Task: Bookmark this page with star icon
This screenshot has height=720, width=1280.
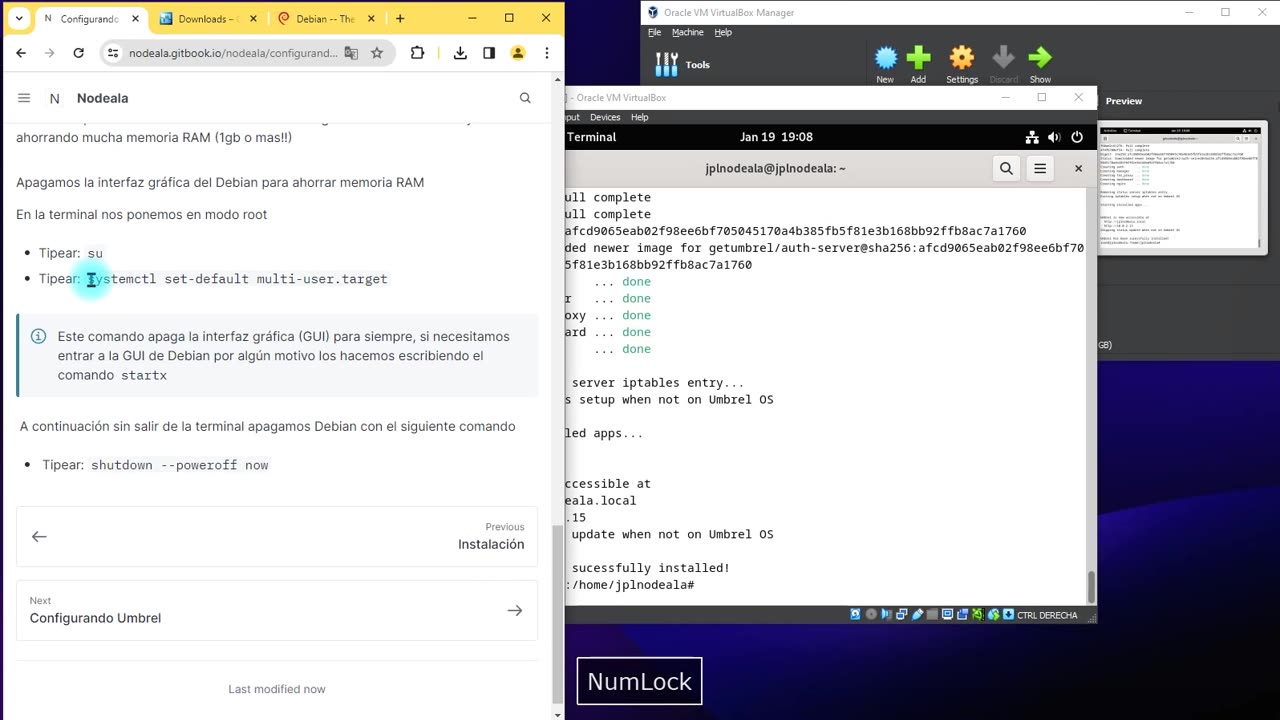Action: pos(377,53)
